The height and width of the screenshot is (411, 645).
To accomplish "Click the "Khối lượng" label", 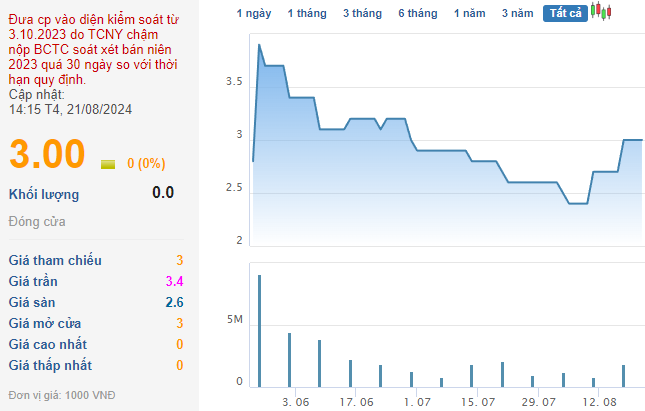I will coord(44,194).
